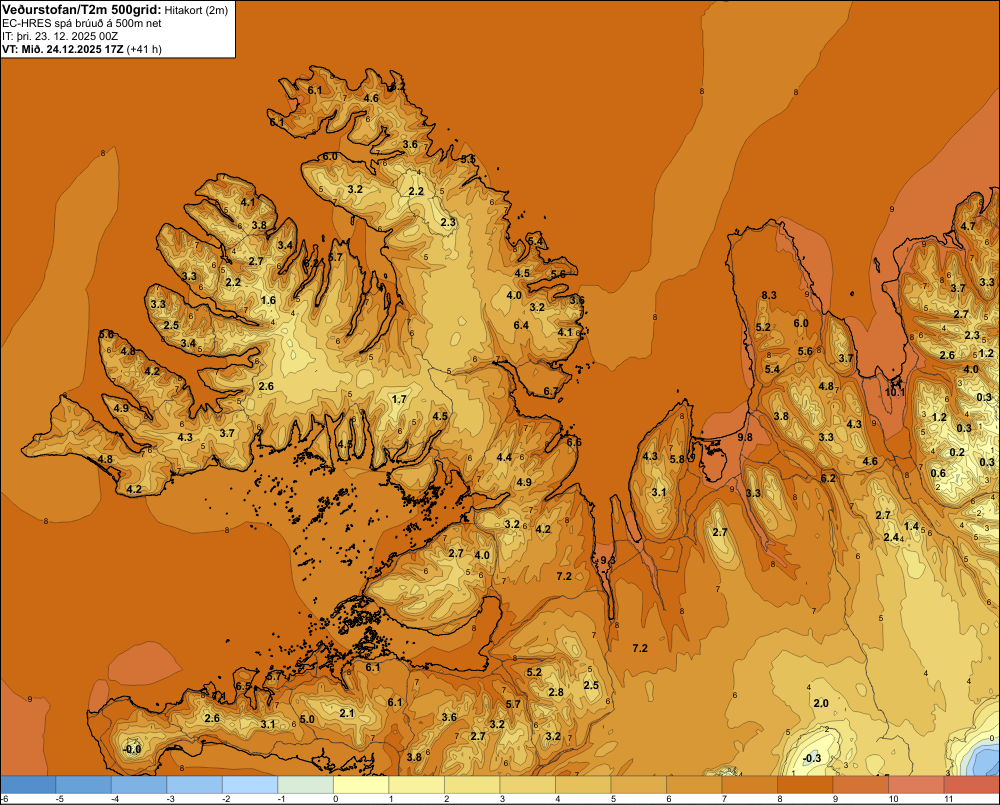This screenshot has height=805, width=1000.
Task: Click the legend swatch between 8 and 9
Action: click(x=805, y=785)
